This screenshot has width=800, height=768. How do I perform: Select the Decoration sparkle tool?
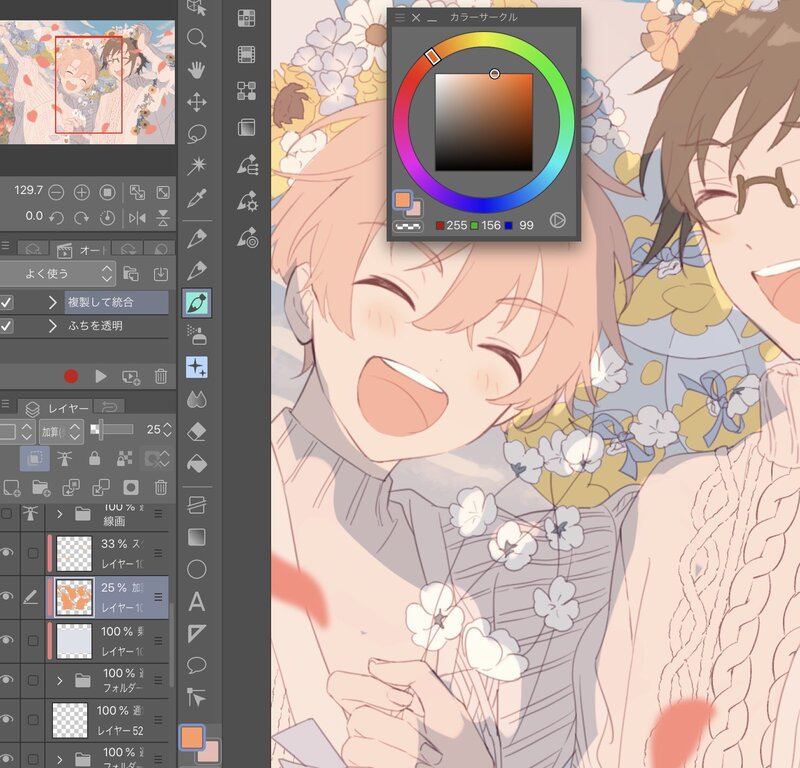(x=197, y=367)
